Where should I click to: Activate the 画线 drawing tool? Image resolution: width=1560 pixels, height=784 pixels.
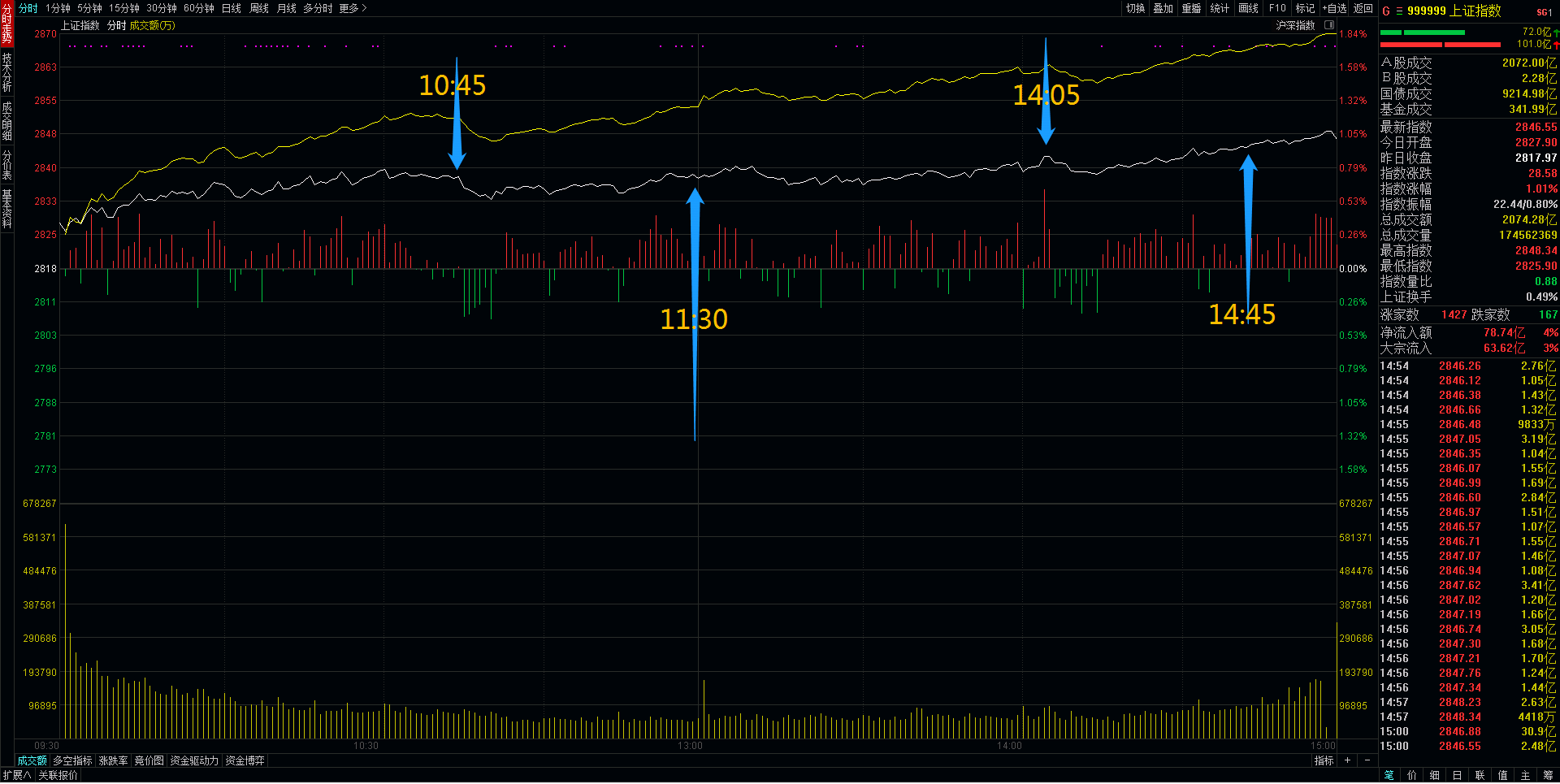[x=1249, y=8]
